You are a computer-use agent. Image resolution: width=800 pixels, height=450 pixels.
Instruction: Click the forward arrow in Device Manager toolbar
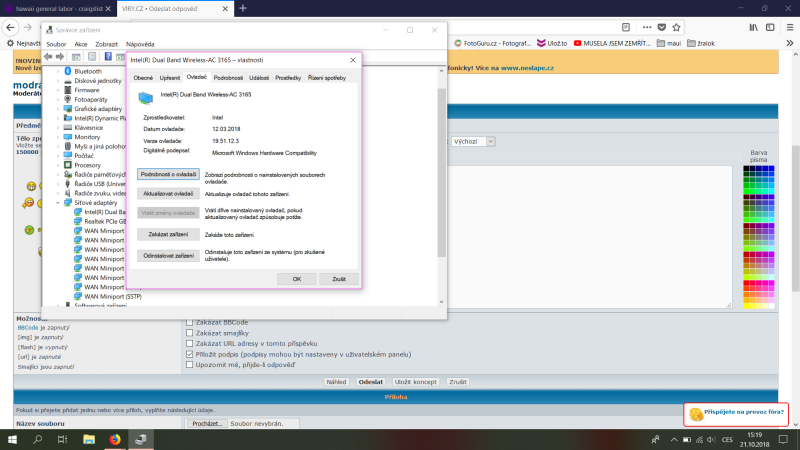pyautogui.click(x=60, y=57)
